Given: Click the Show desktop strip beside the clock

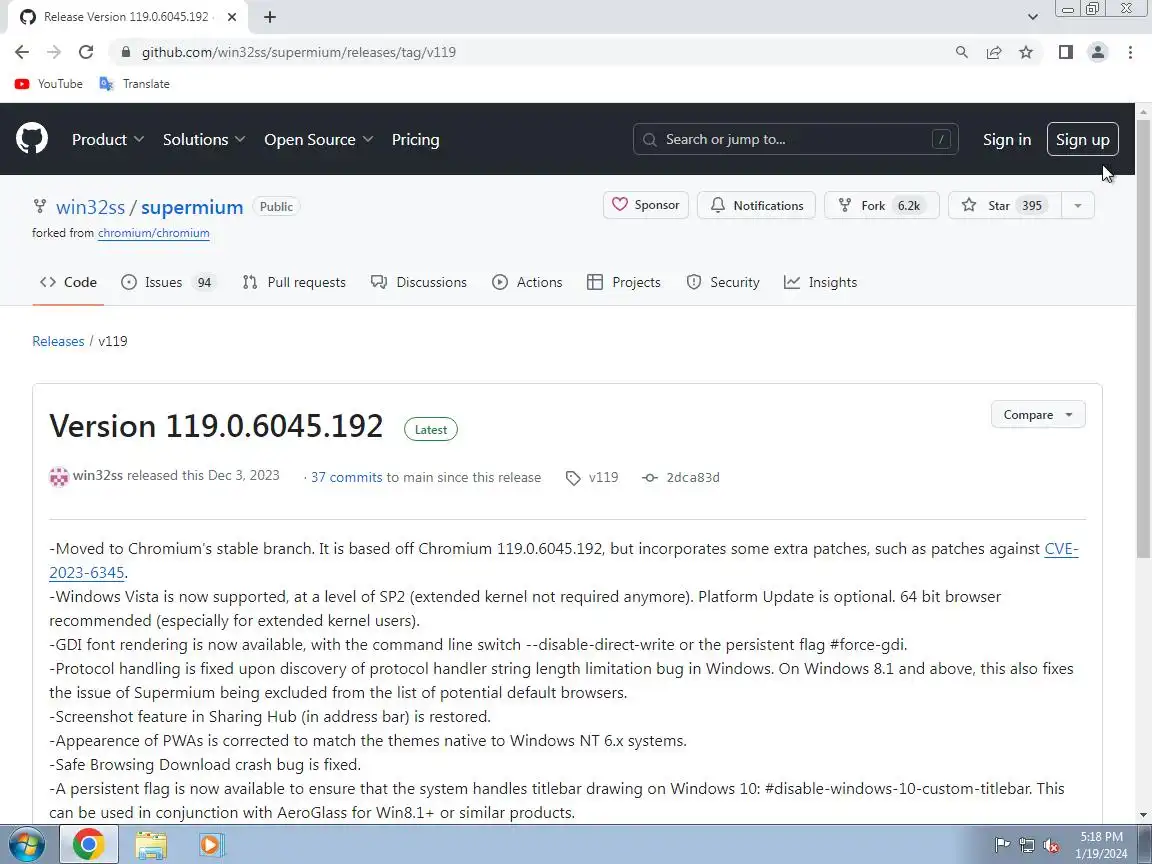Looking at the screenshot, I should [x=1145, y=844].
